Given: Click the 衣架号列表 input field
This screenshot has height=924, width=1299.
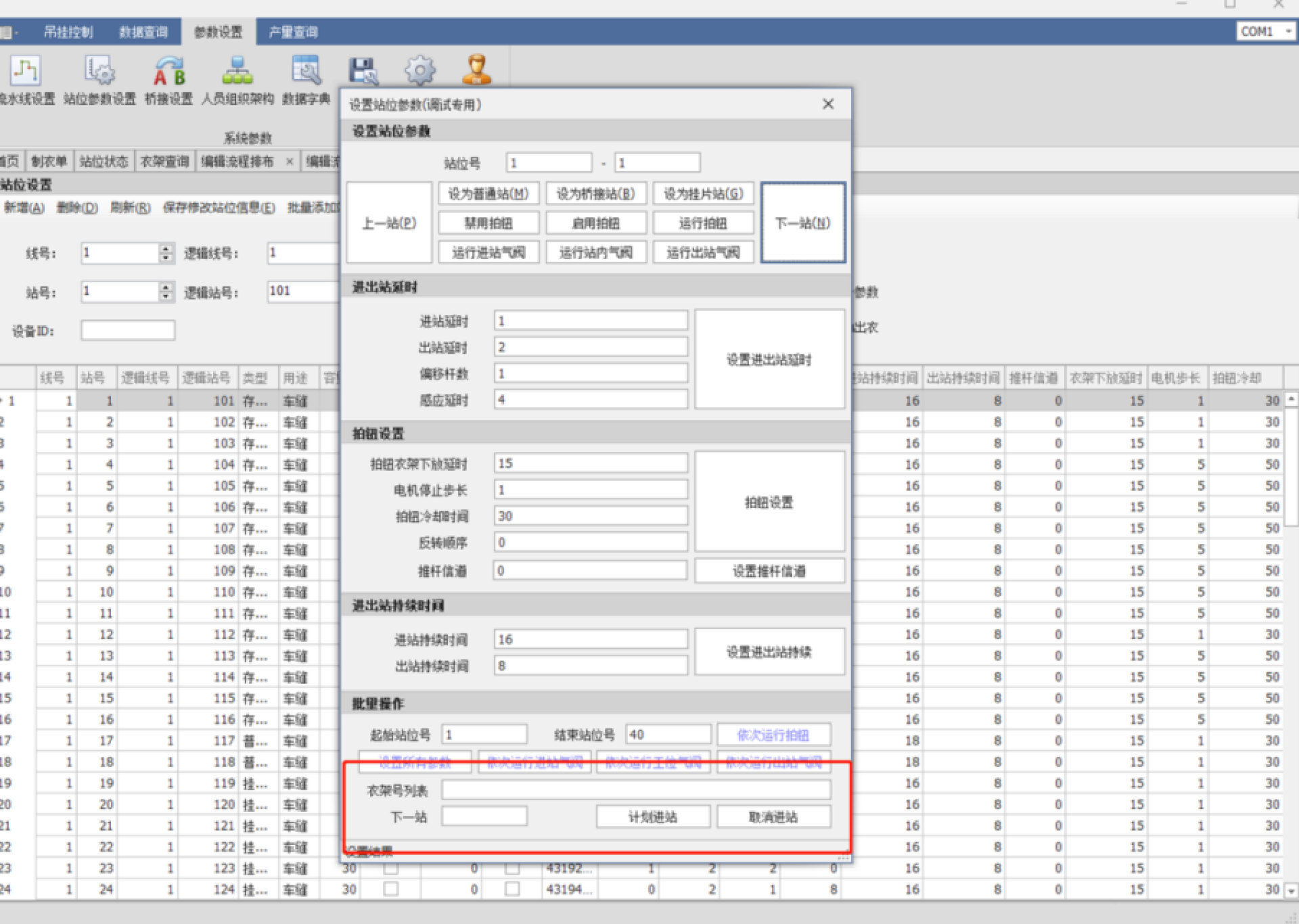Looking at the screenshot, I should point(635,790).
